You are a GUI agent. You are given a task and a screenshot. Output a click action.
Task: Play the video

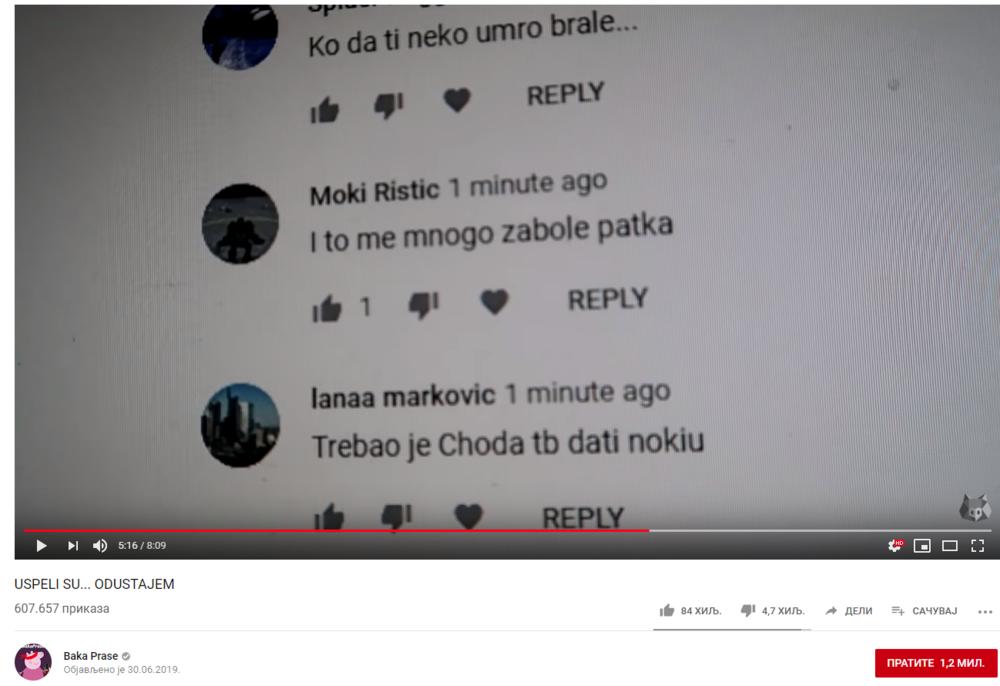coord(41,546)
